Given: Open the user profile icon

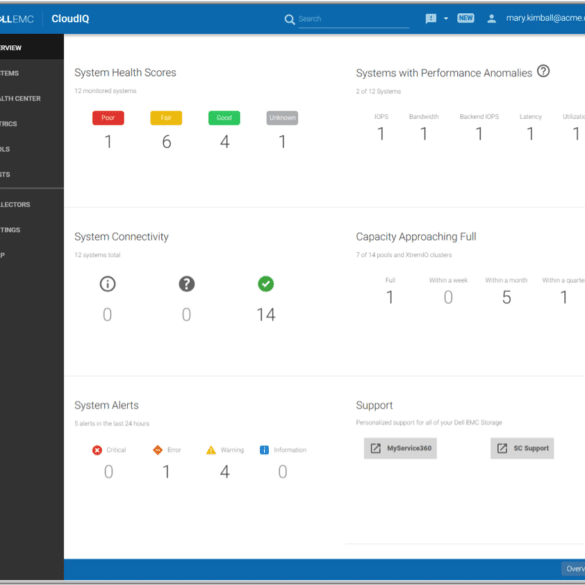Looking at the screenshot, I should tap(491, 19).
